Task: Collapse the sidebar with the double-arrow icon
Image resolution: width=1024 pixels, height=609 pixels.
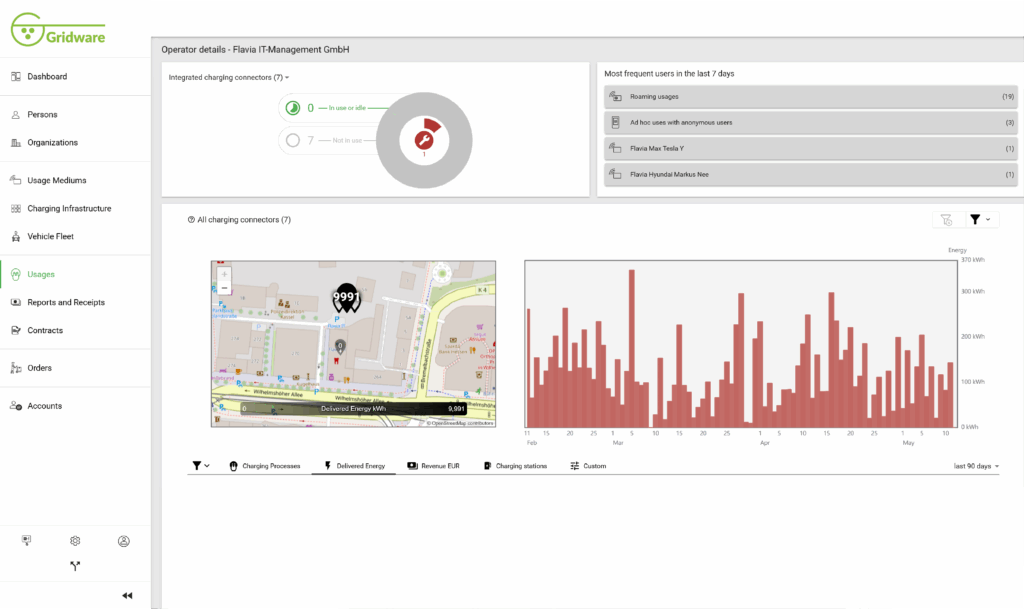Action: click(x=127, y=595)
